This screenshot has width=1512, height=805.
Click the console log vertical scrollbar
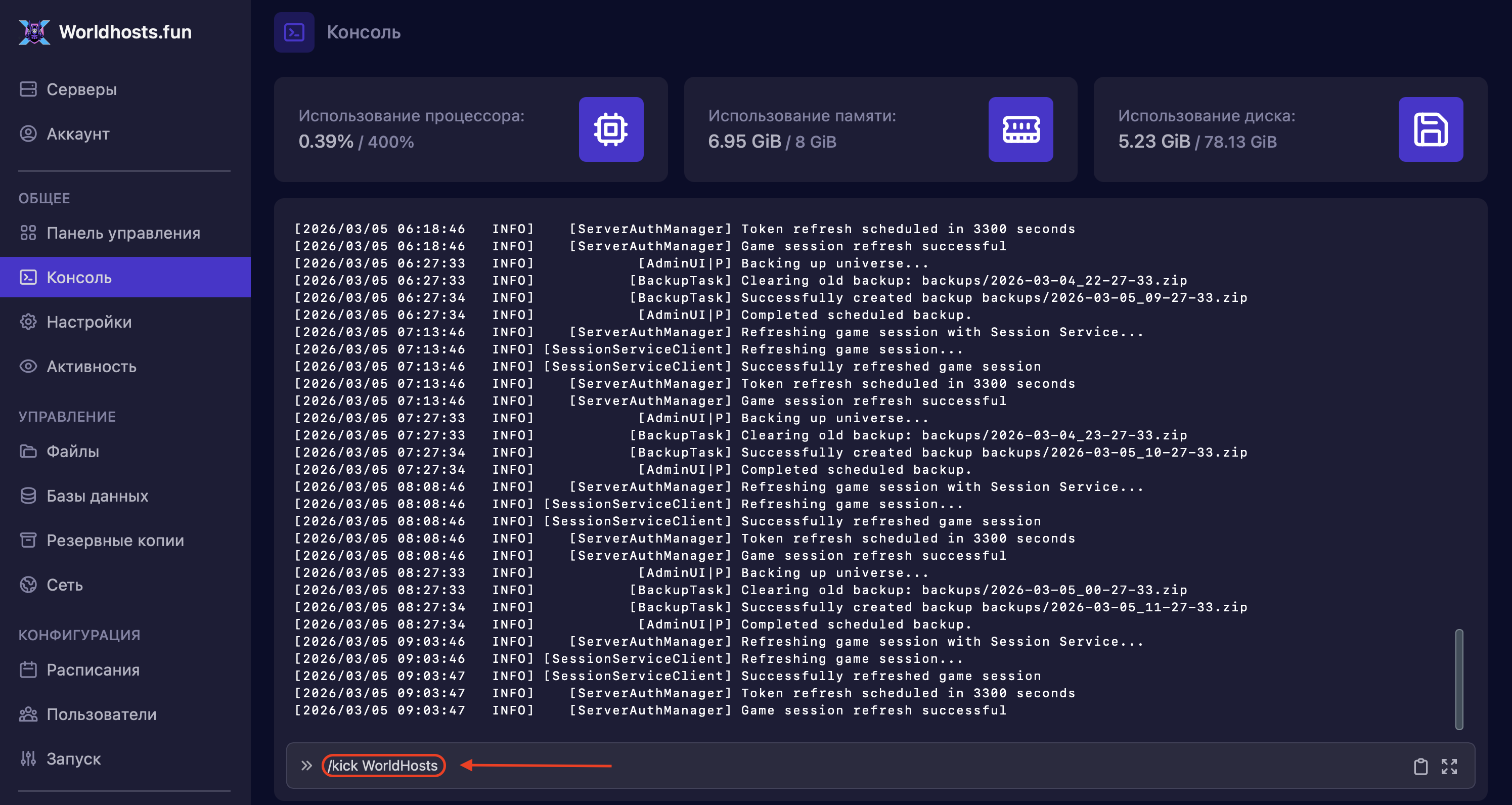(1458, 679)
